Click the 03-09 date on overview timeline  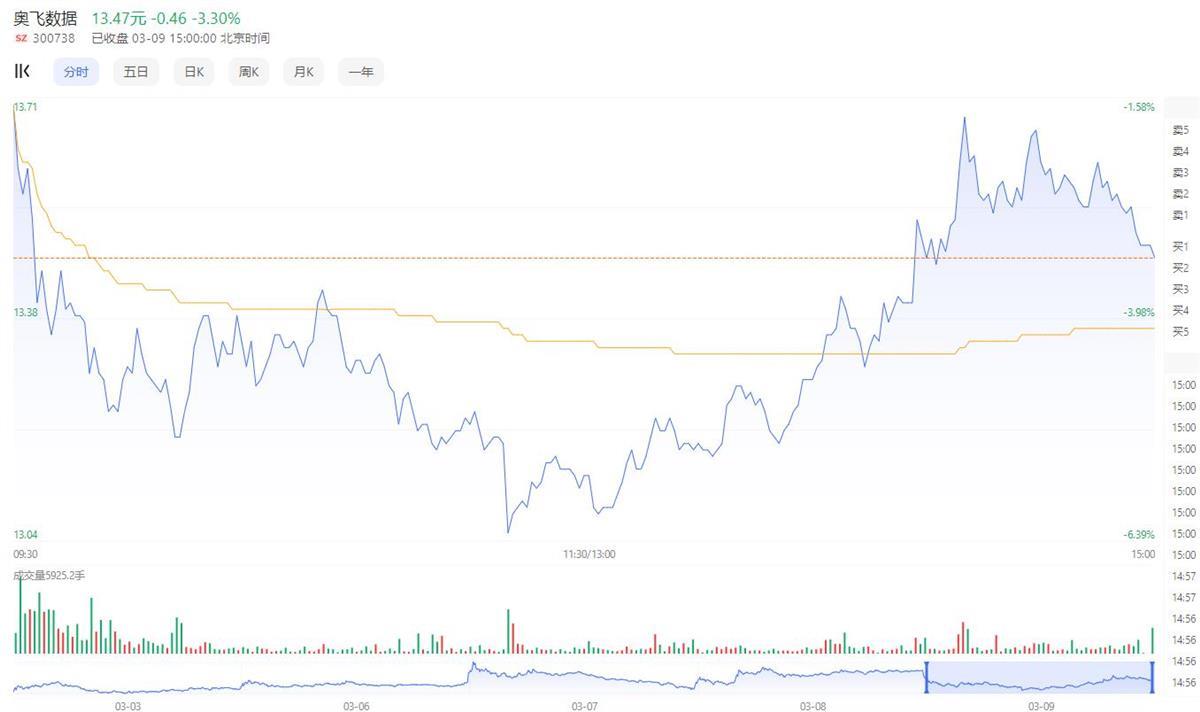click(x=1042, y=705)
